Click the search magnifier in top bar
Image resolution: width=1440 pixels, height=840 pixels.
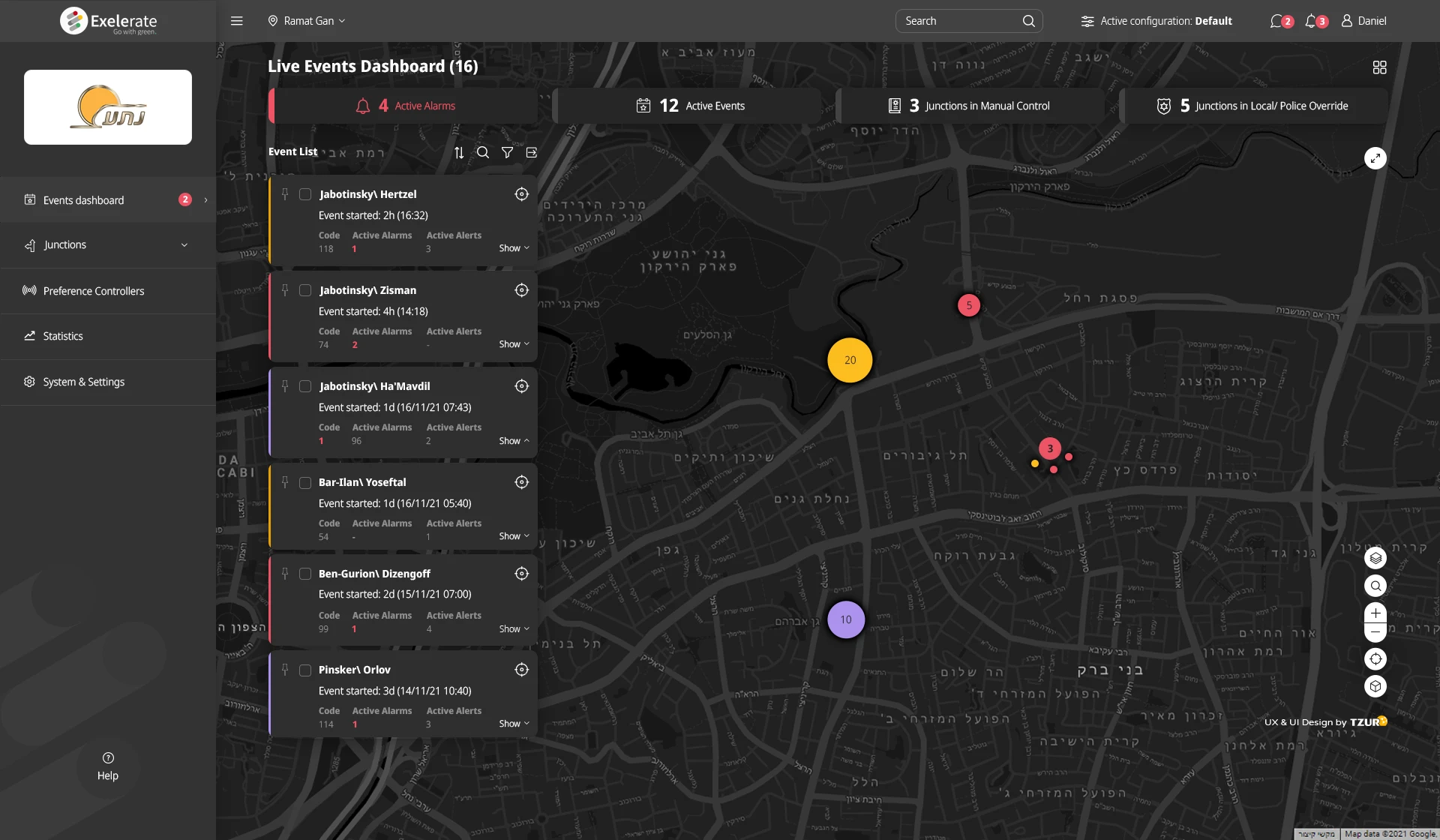tap(1029, 21)
